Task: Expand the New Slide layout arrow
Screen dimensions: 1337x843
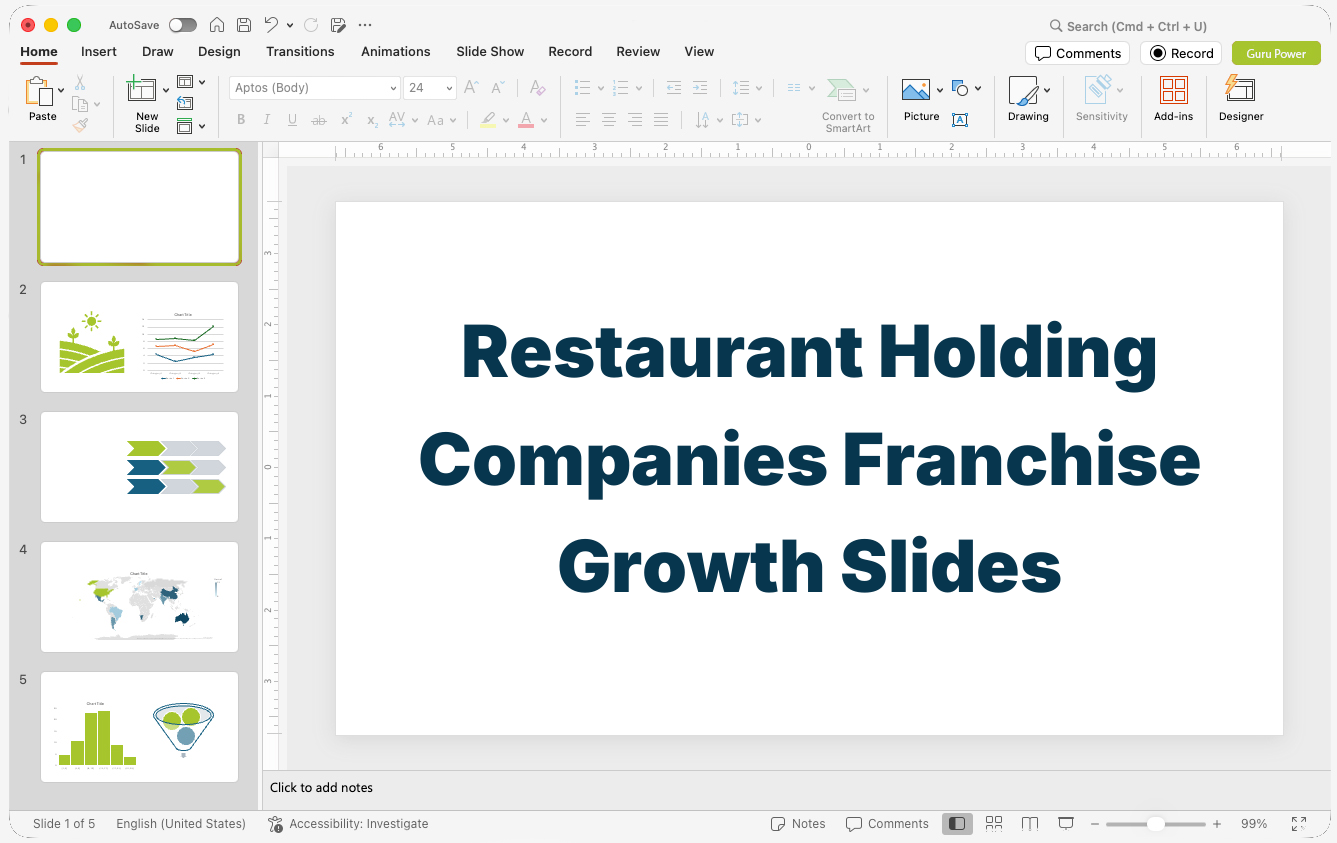Action: [166, 91]
